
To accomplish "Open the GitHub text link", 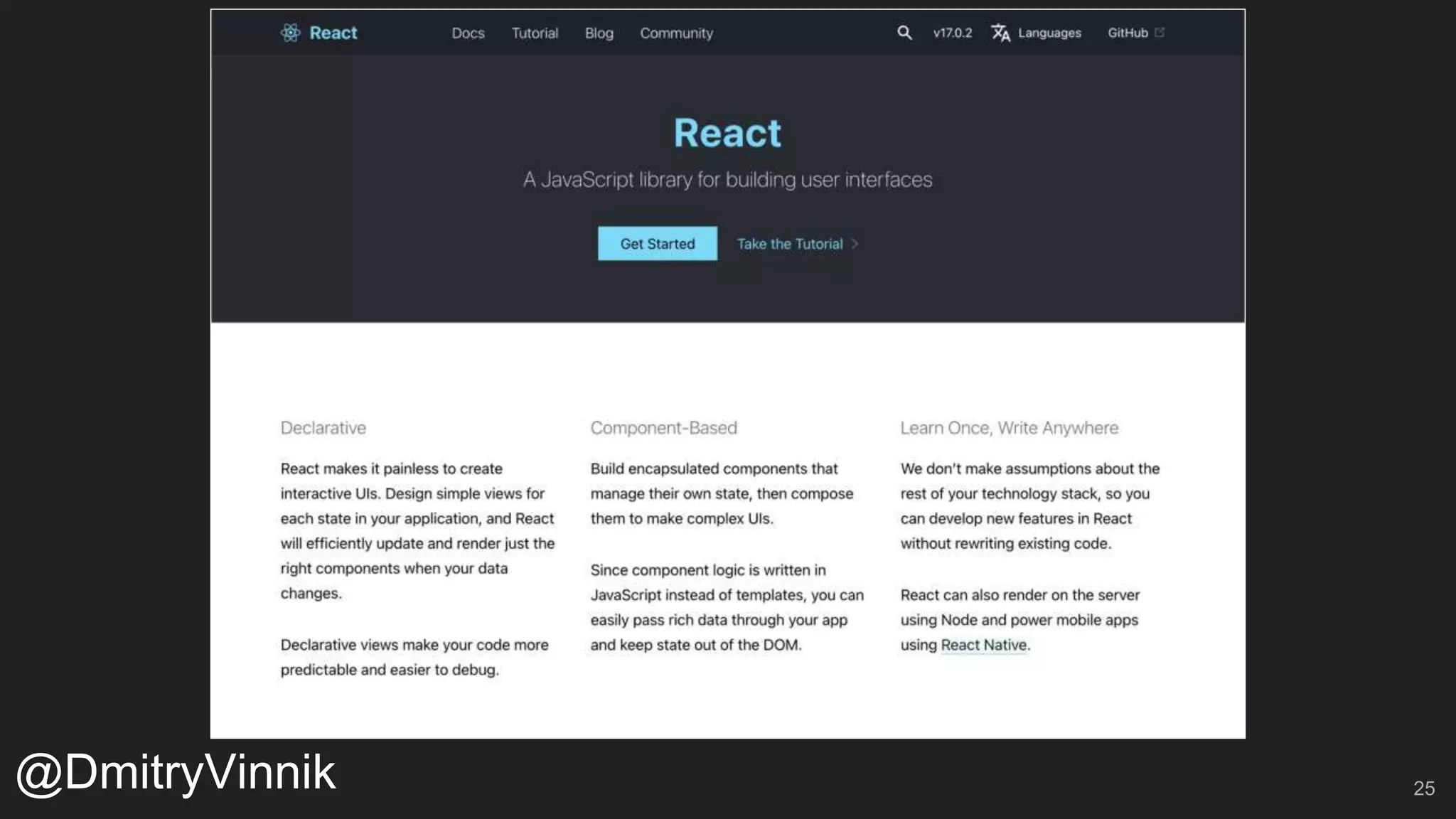I will click(1128, 33).
